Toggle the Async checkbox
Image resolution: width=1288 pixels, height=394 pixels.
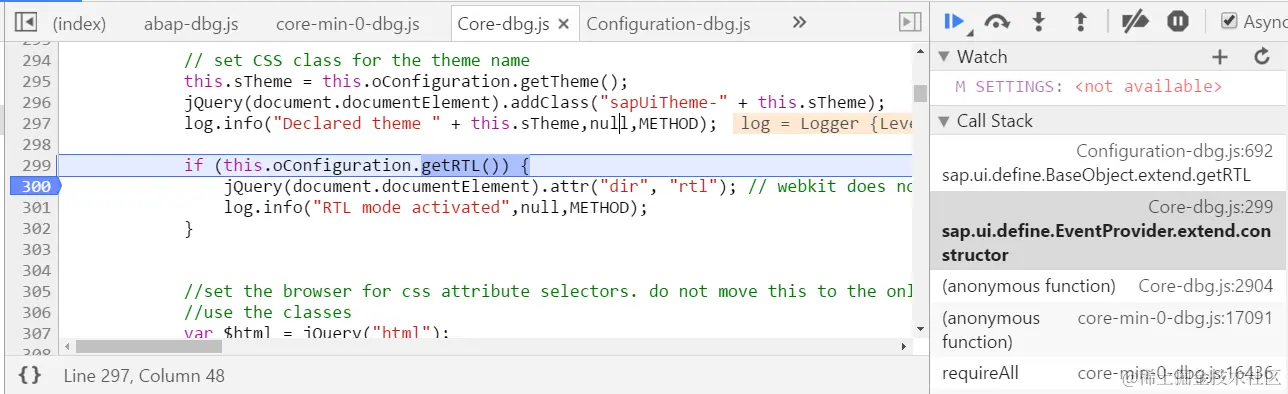(x=1229, y=21)
